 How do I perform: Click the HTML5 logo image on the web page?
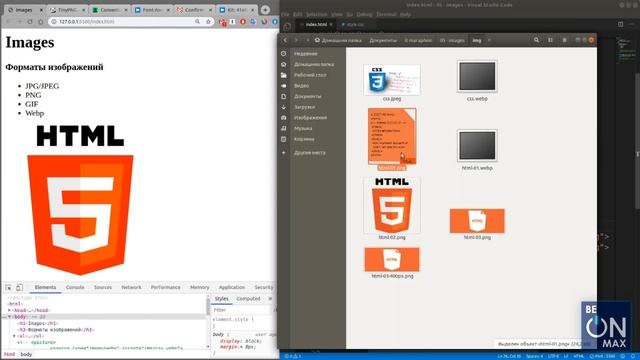coord(80,200)
